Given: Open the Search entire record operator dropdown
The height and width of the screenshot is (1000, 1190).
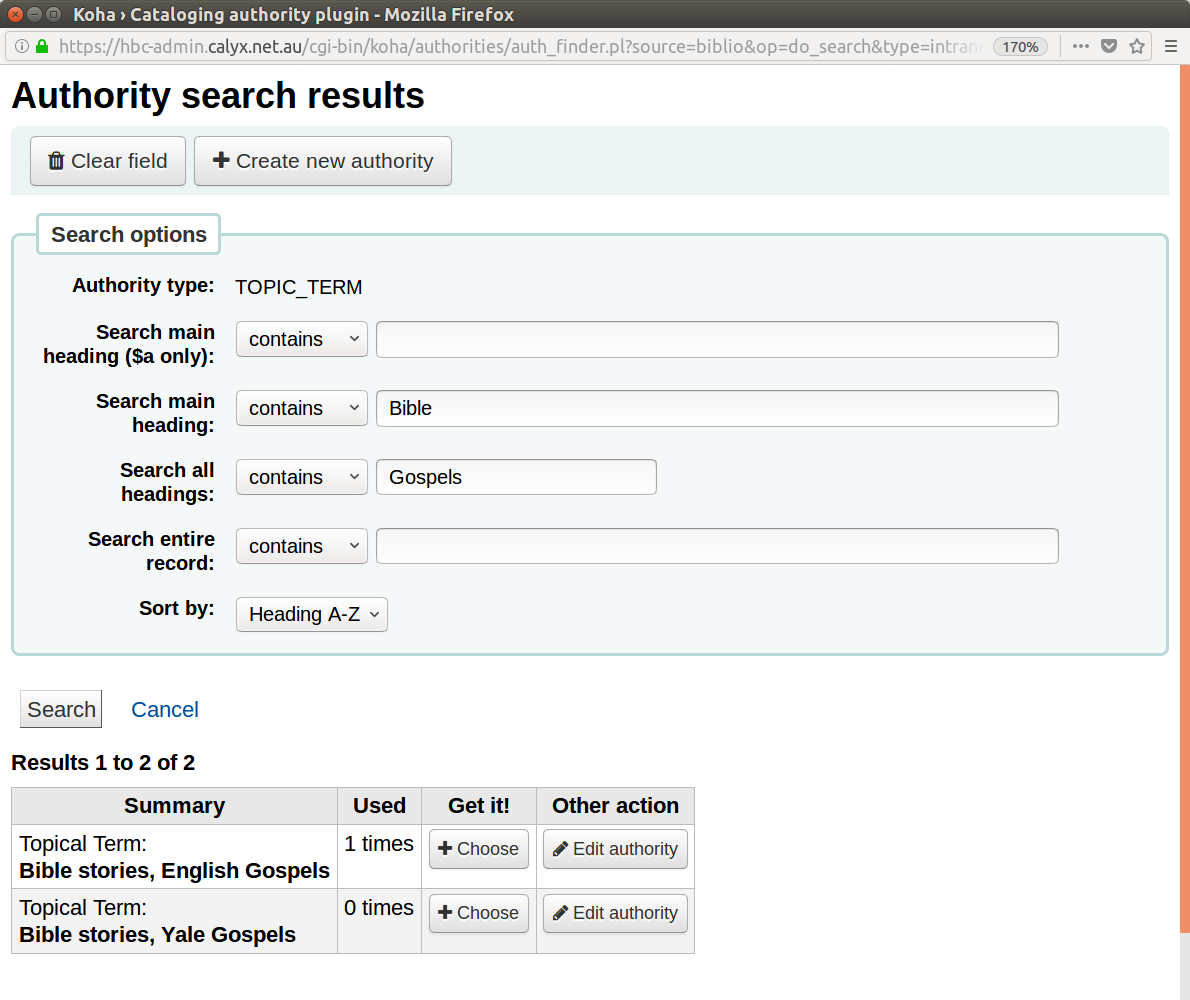Looking at the screenshot, I should (302, 546).
